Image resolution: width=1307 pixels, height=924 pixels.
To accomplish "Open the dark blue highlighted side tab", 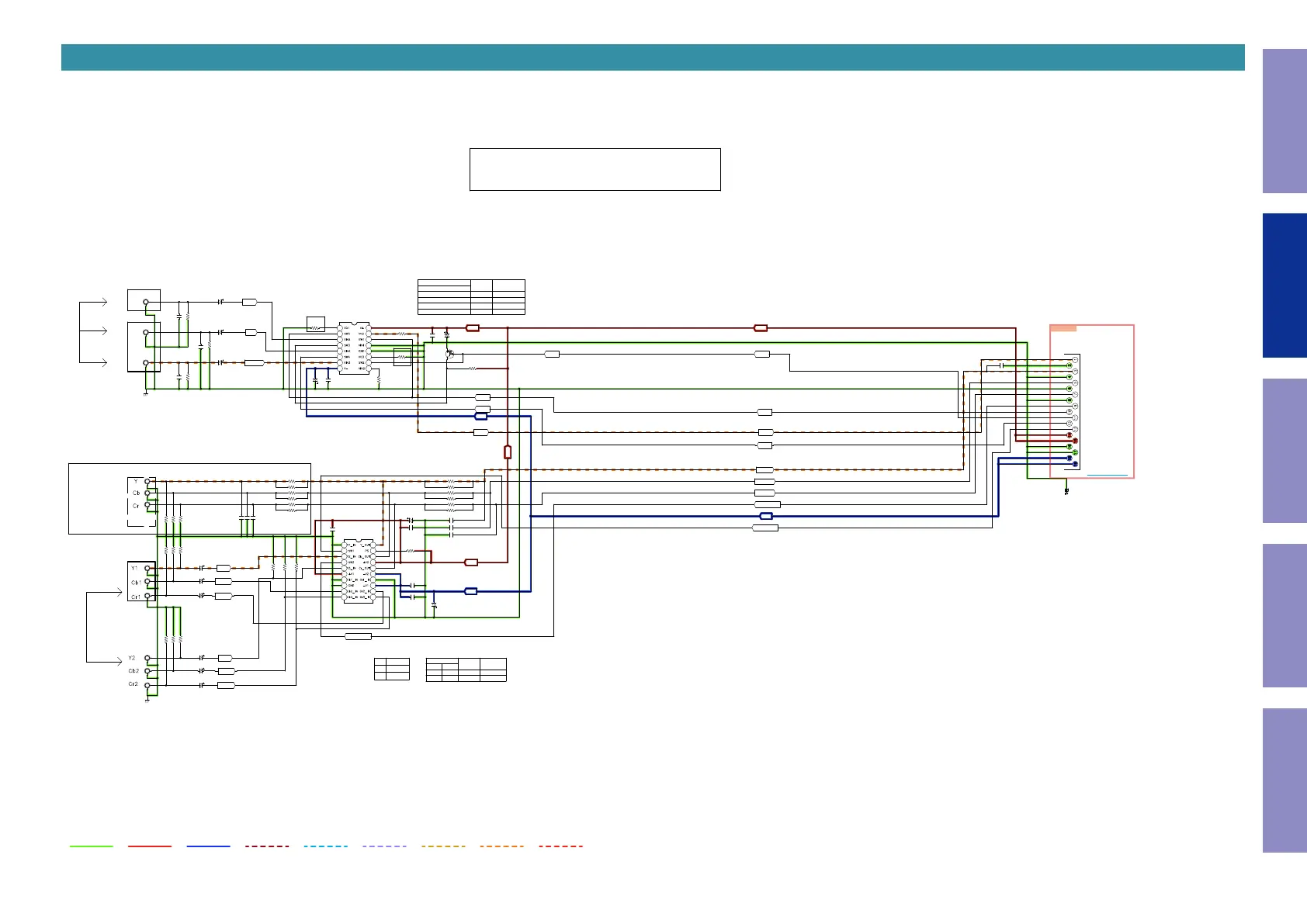I will tap(1284, 286).
